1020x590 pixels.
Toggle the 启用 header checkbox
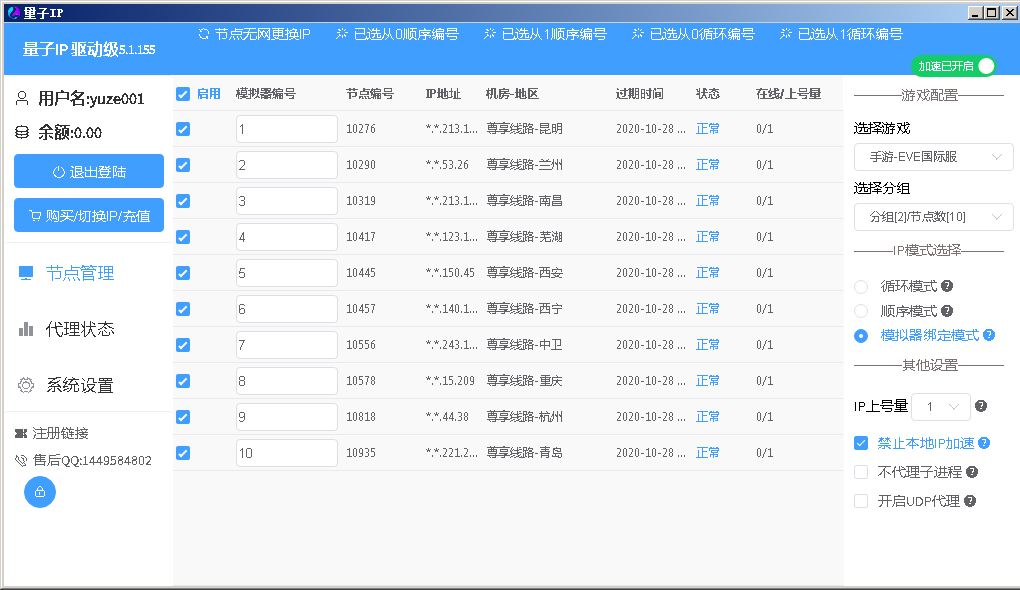(x=183, y=92)
